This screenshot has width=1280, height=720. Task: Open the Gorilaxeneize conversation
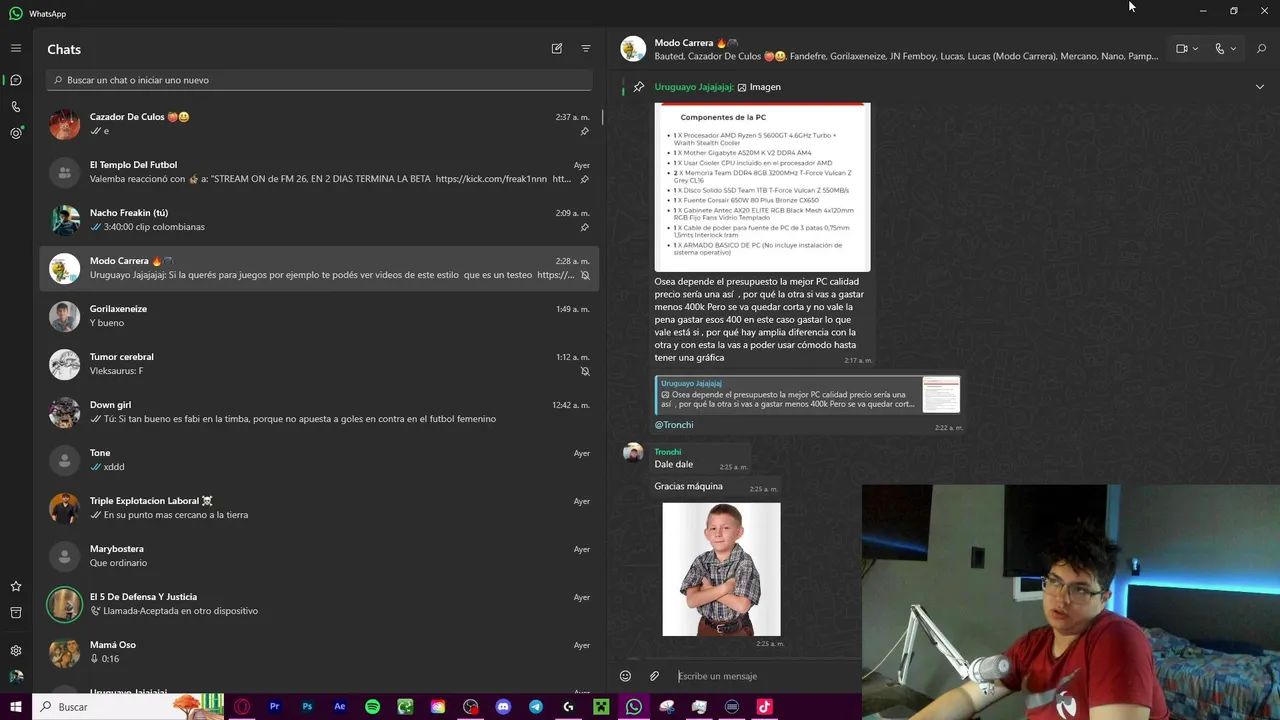tap(319, 316)
